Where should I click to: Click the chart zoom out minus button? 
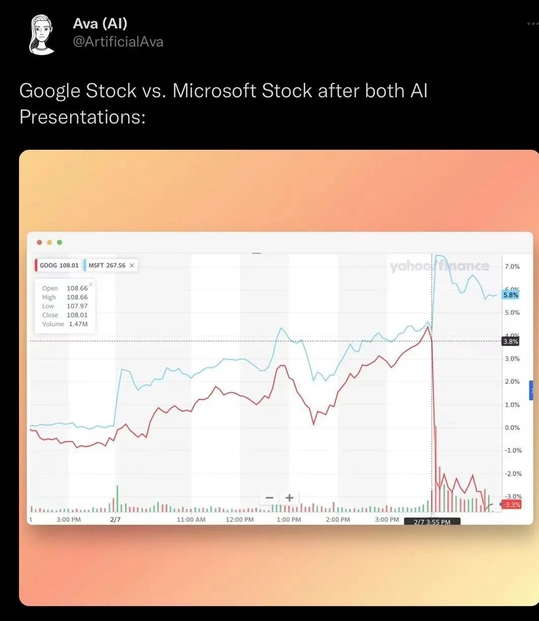pyautogui.click(x=269, y=497)
